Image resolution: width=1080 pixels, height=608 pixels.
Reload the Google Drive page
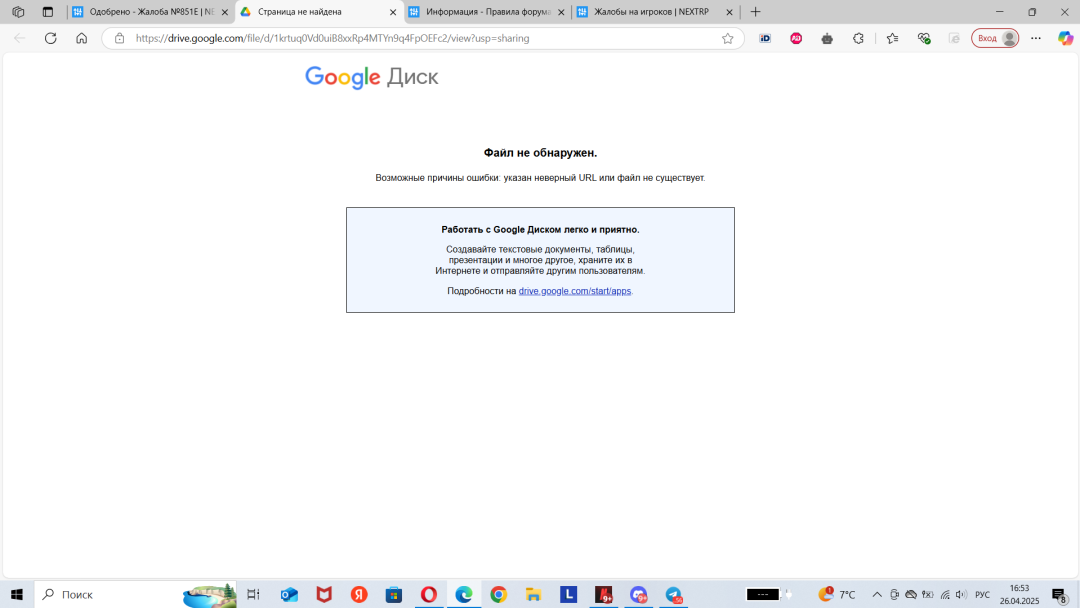(50, 39)
